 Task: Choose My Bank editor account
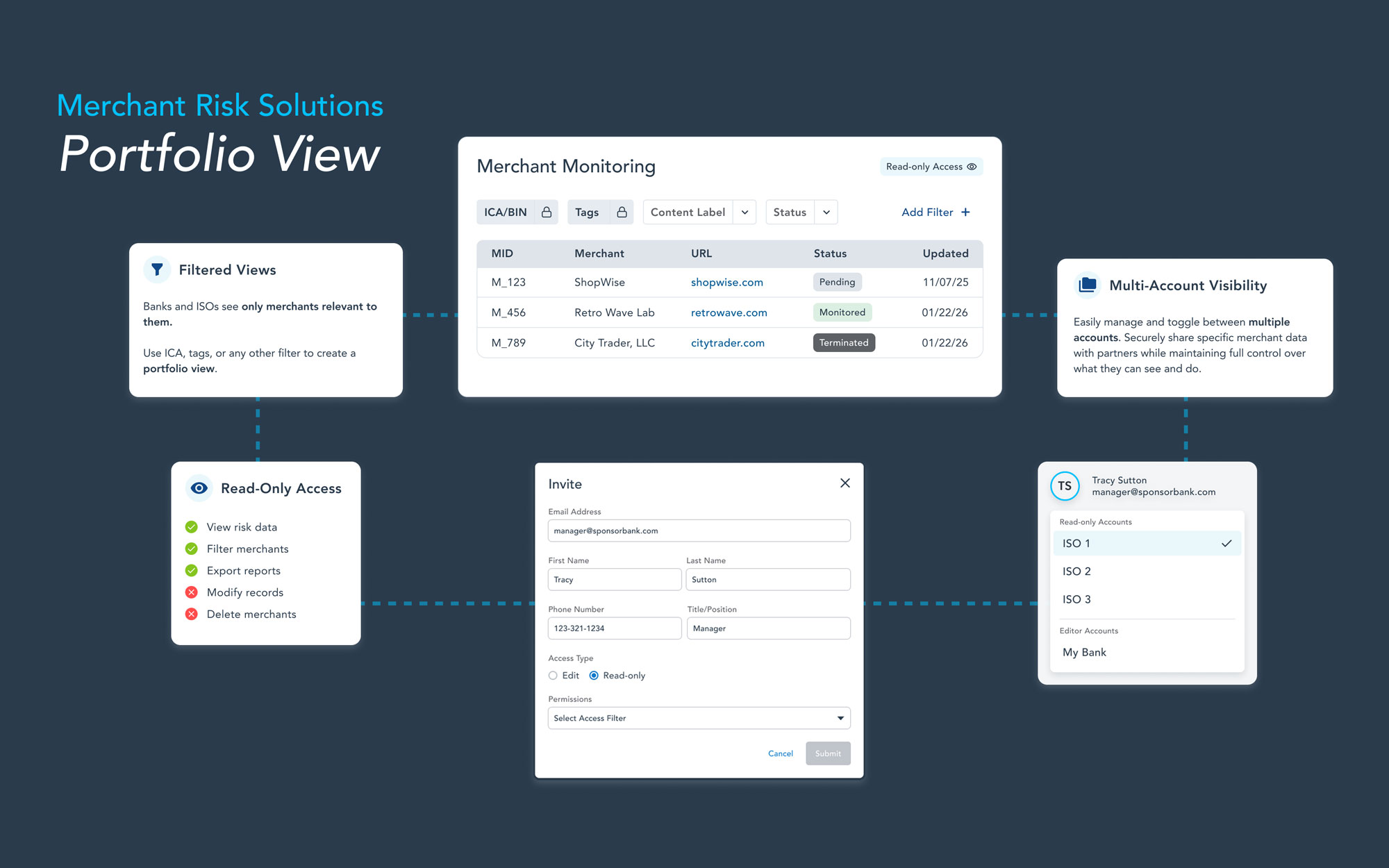(1084, 652)
